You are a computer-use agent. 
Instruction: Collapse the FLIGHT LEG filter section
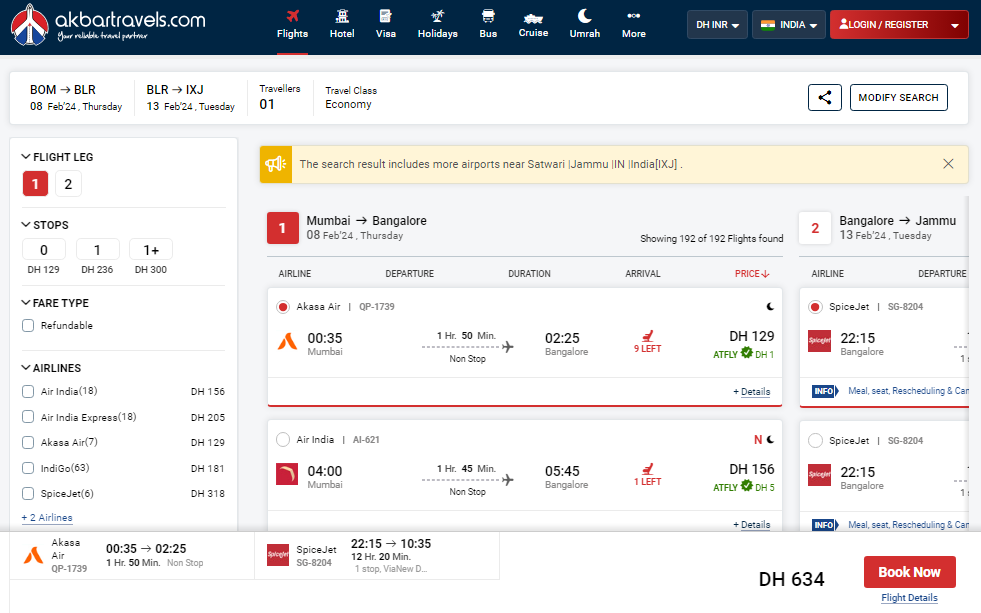pos(26,156)
